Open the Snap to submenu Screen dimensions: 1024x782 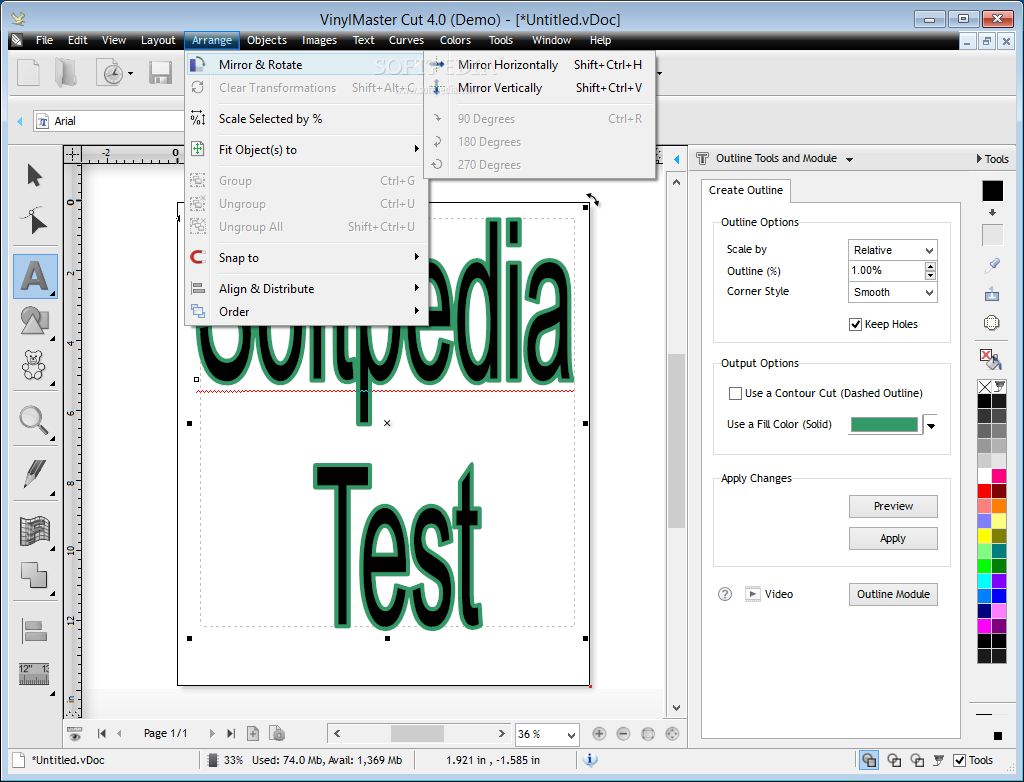tap(306, 257)
